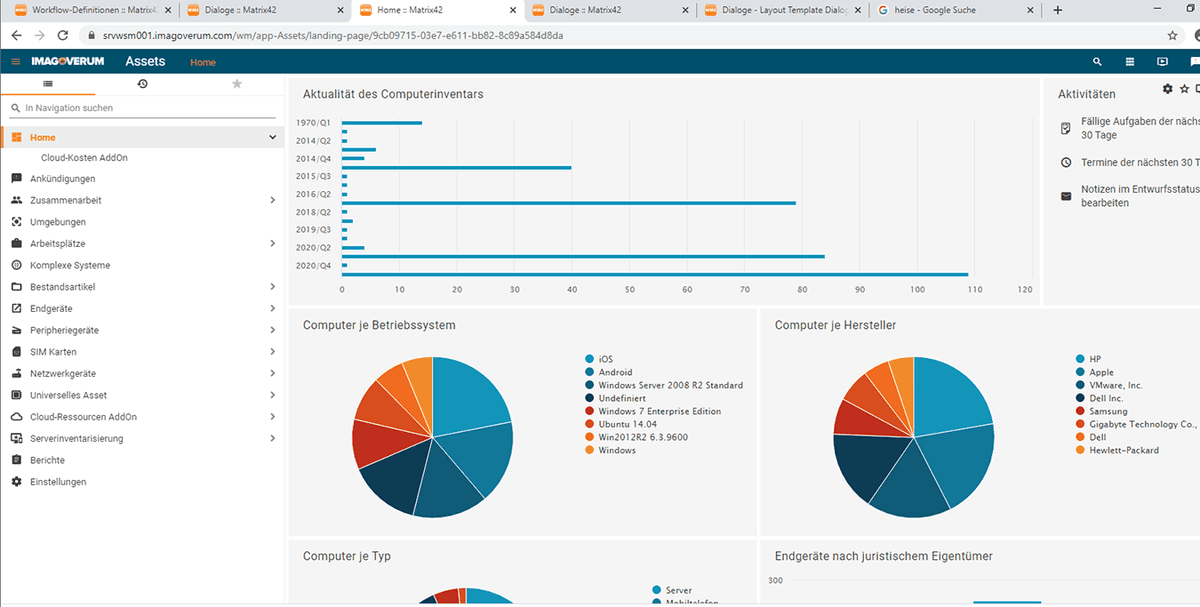The image size is (1200, 607).
Task: Toggle the Ubuntu 14.04 legend swatch
Action: [590, 424]
